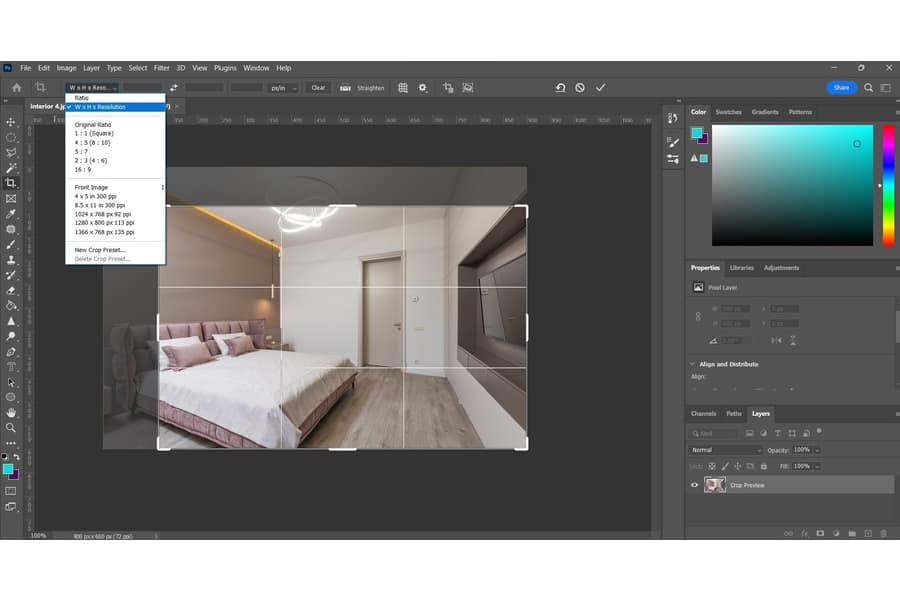Click the Crop Preview layer thumbnail
Screen dimensions: 900x600
715,485
